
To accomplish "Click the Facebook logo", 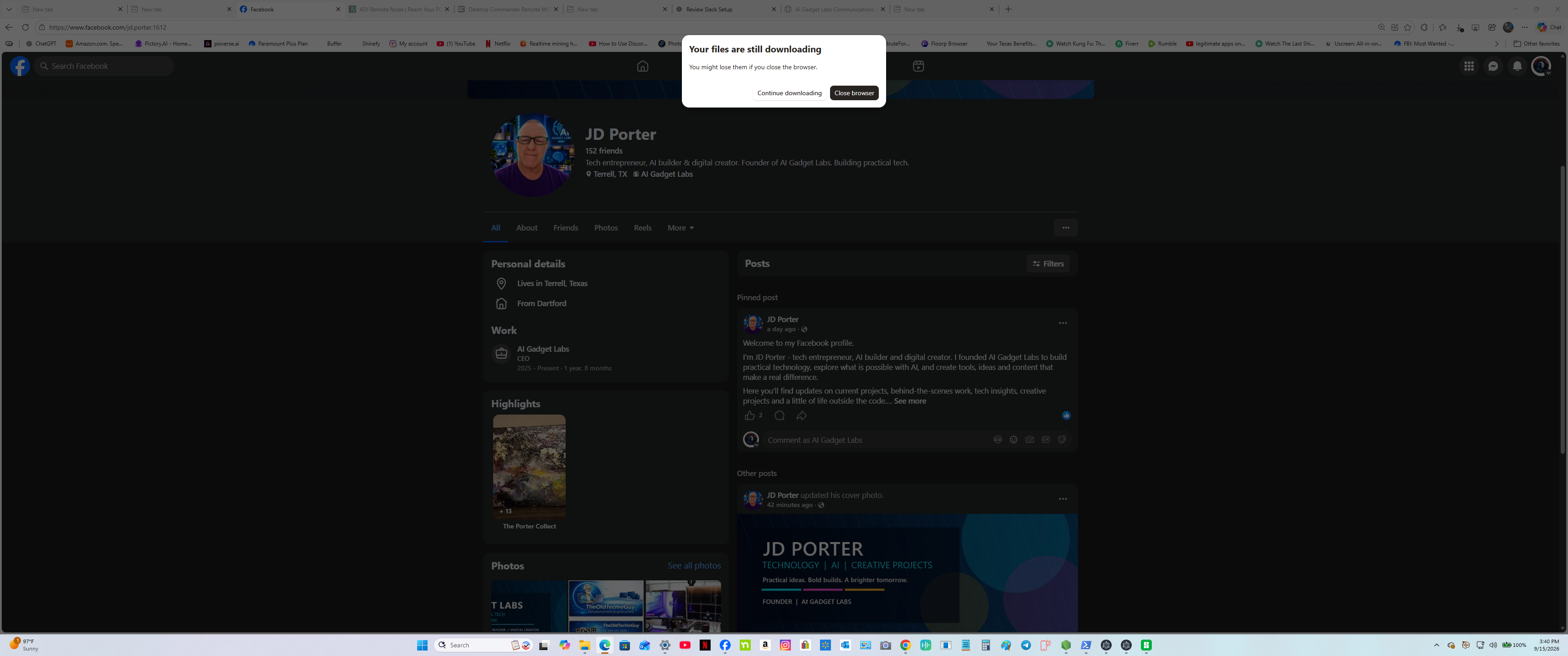I will pyautogui.click(x=20, y=66).
